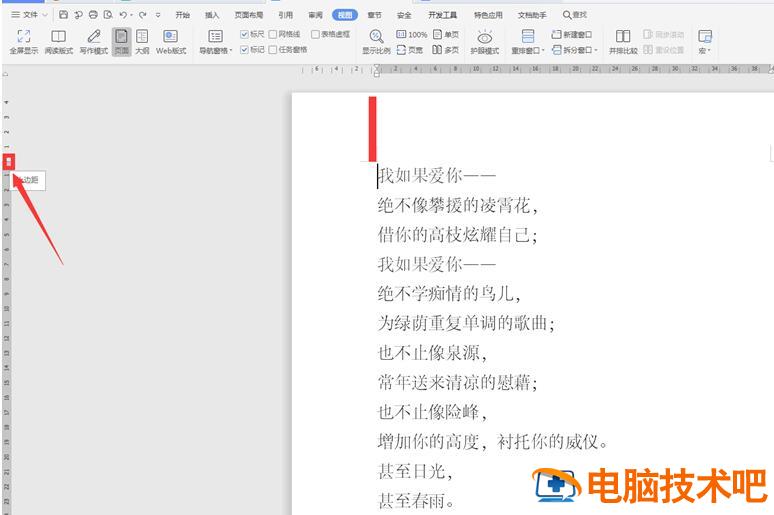This screenshot has height=515, width=774.
Task: Click the 显示比例 zoom ratio icon
Action: click(376, 36)
